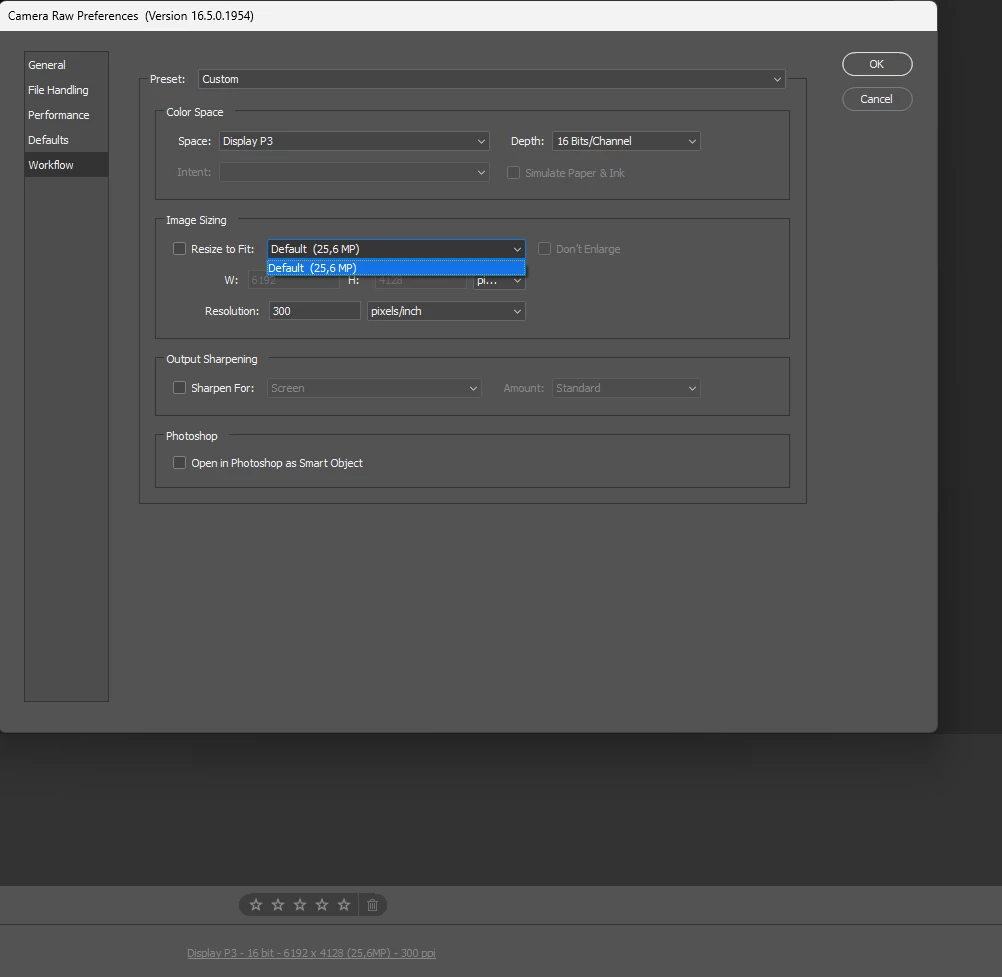Open the Sharpen For Screen dropdown
1002x977 pixels.
[374, 388]
